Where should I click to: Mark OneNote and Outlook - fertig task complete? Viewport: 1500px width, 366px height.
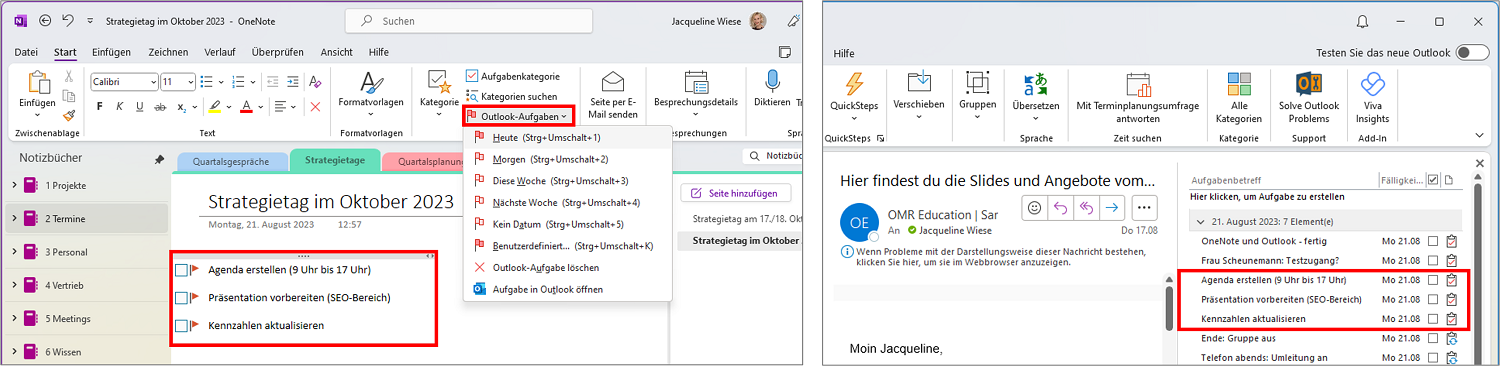click(x=1433, y=241)
